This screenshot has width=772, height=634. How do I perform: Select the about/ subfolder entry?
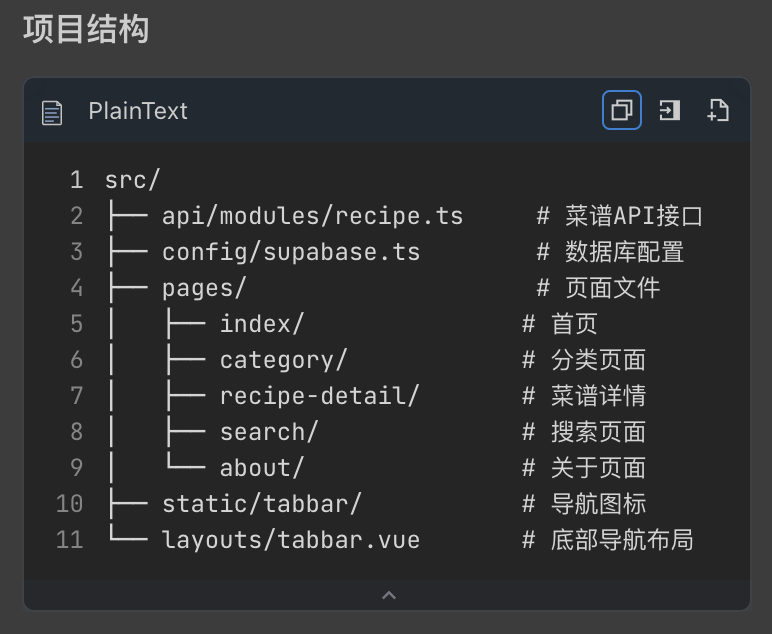tap(261, 468)
